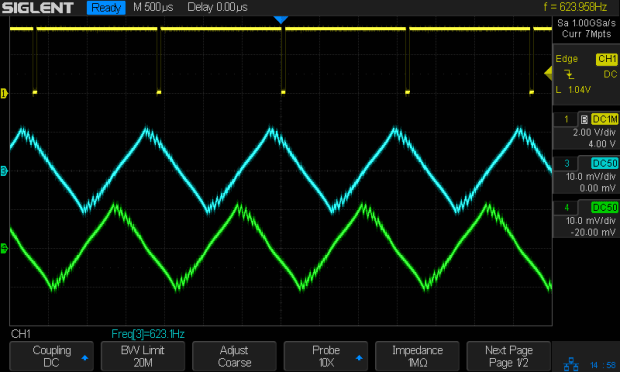Click the Freq[3]=623.1Hz measurement readout
Viewport: 620px width, 372px height.
tap(148, 334)
